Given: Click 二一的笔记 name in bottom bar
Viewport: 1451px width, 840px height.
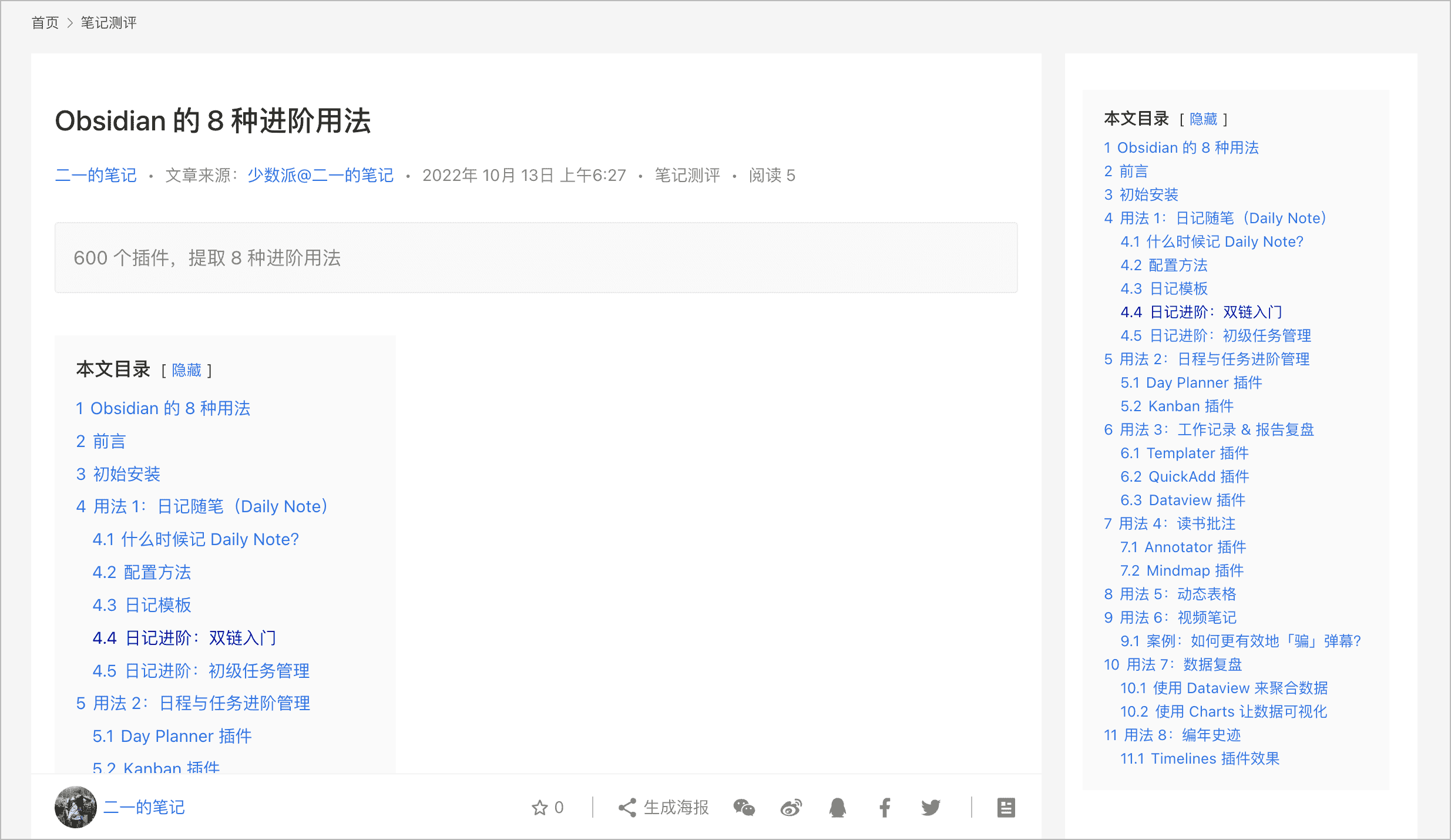Looking at the screenshot, I should pos(144,807).
